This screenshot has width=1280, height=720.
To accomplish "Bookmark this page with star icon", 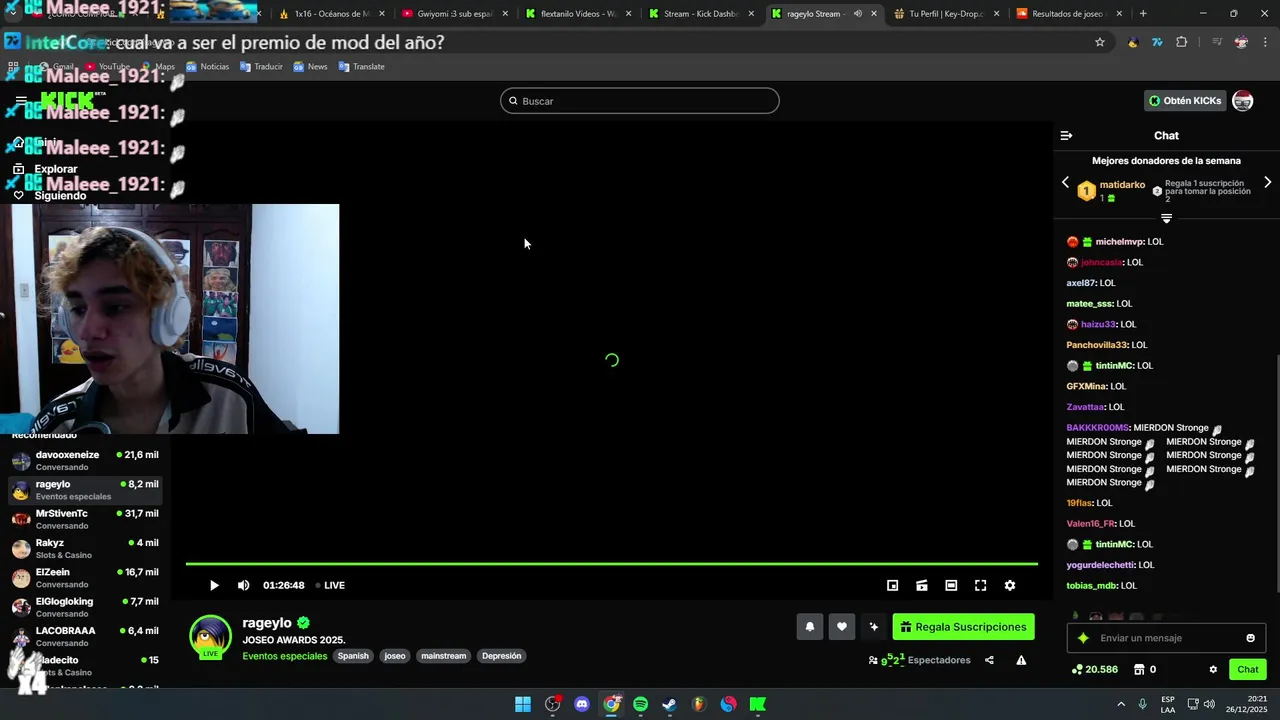I will tap(1100, 42).
